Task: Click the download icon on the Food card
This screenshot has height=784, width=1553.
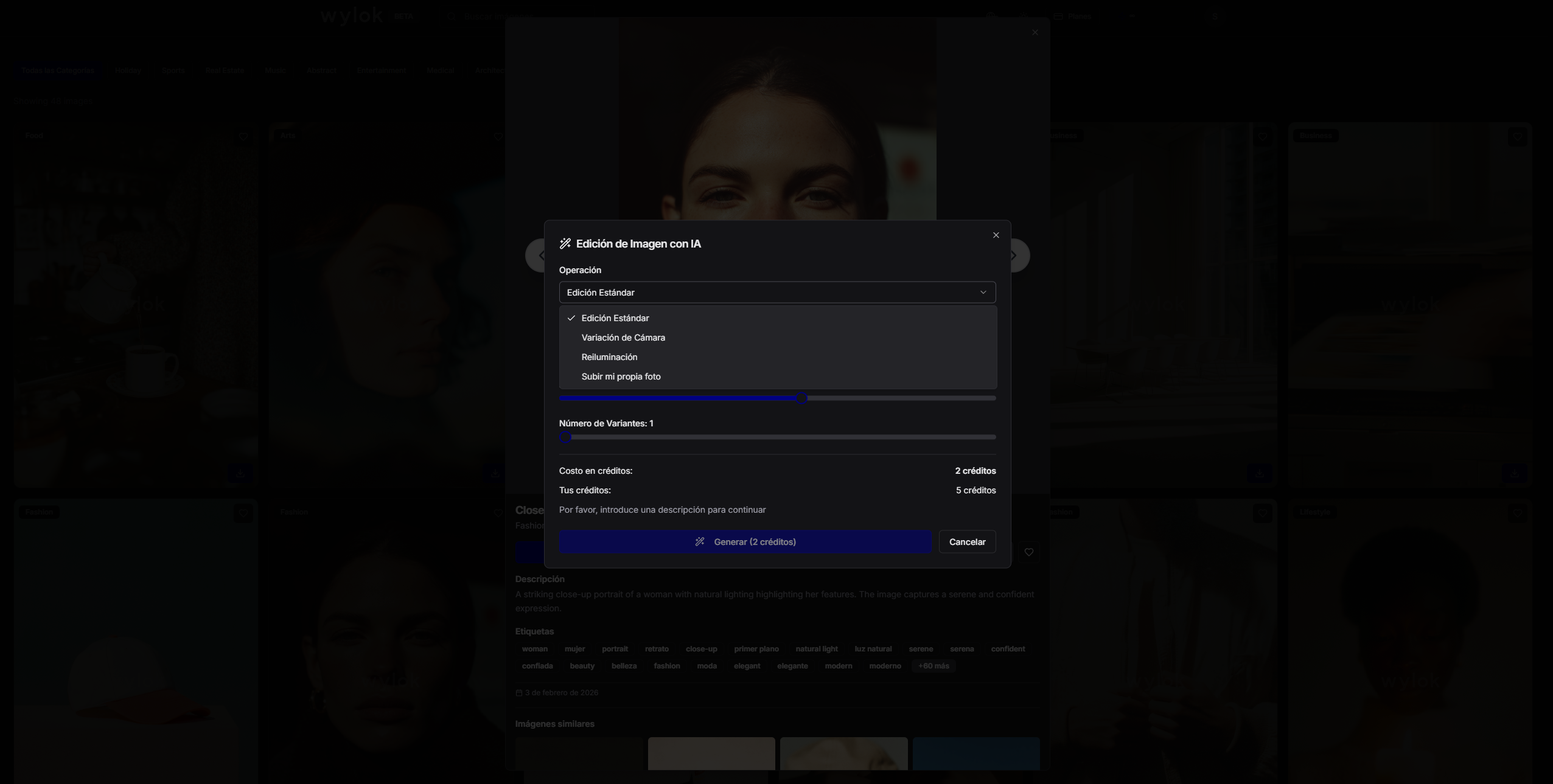Action: tap(242, 473)
